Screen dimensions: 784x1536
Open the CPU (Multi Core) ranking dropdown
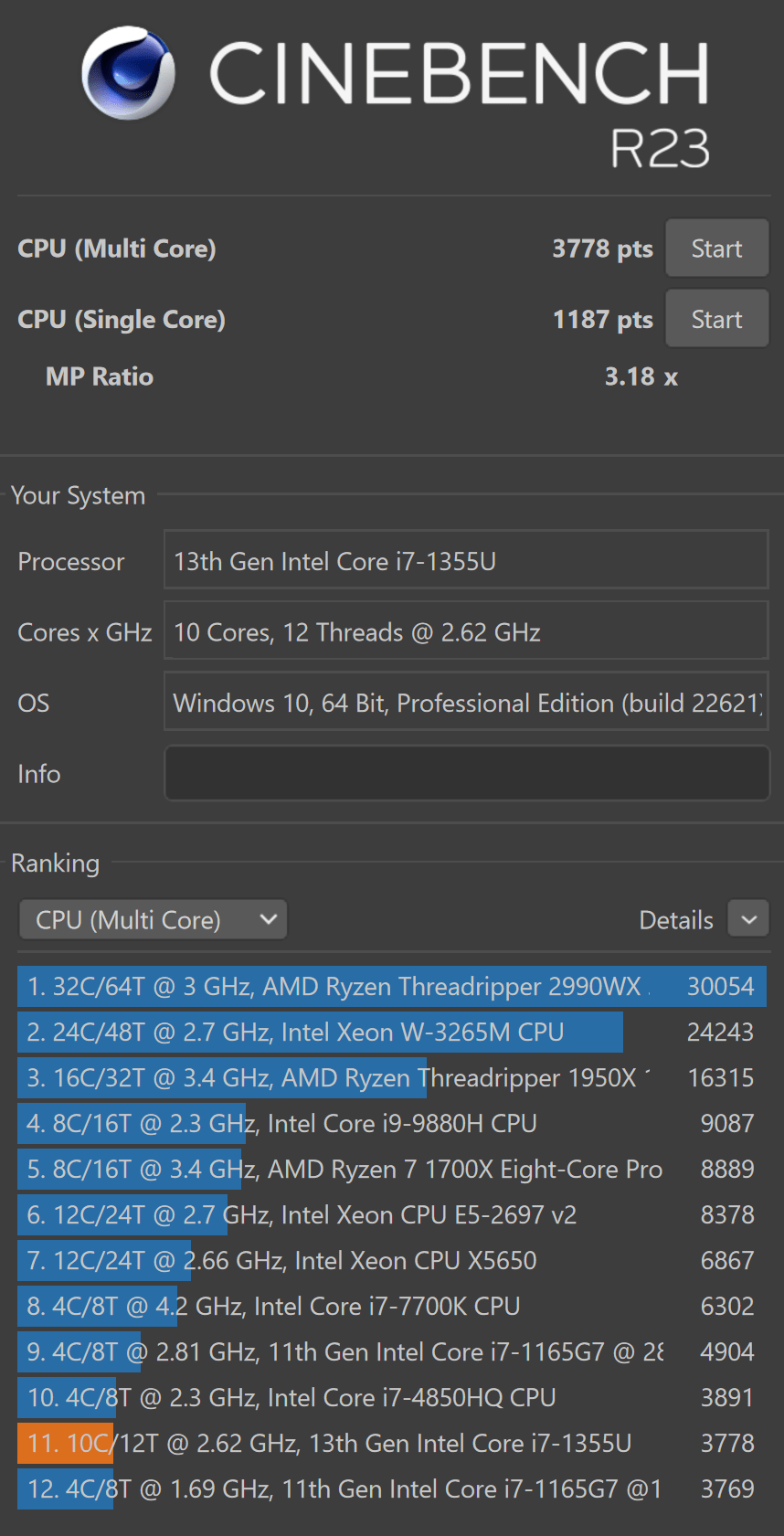click(154, 920)
